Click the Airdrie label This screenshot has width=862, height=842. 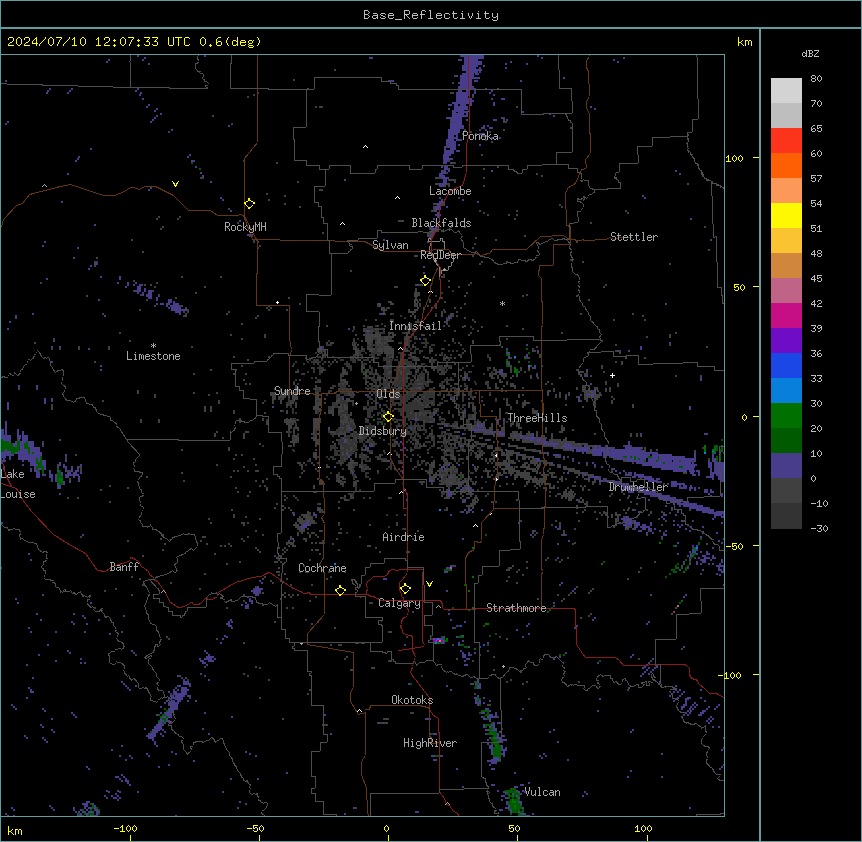tap(403, 537)
